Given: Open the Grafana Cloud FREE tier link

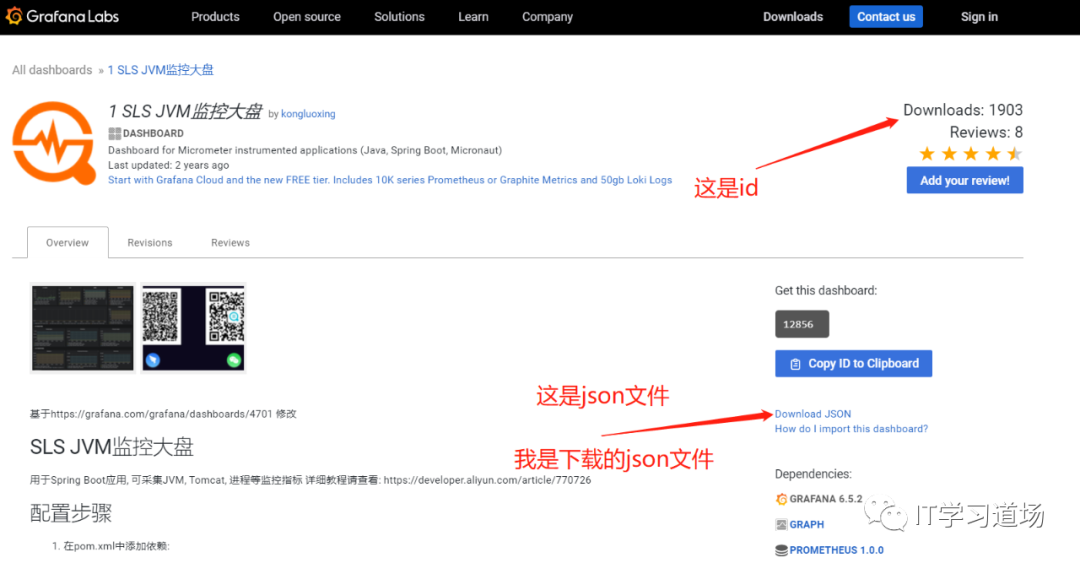Looking at the screenshot, I should tap(390, 180).
